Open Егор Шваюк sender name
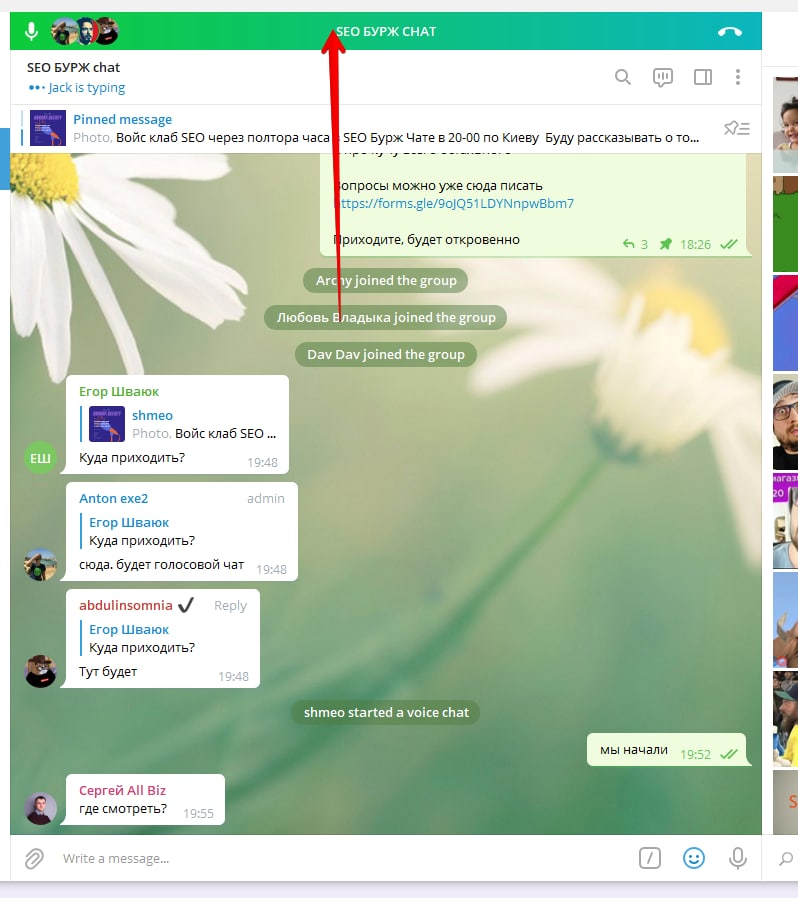Screen dimensions: 798x898 pos(119,392)
